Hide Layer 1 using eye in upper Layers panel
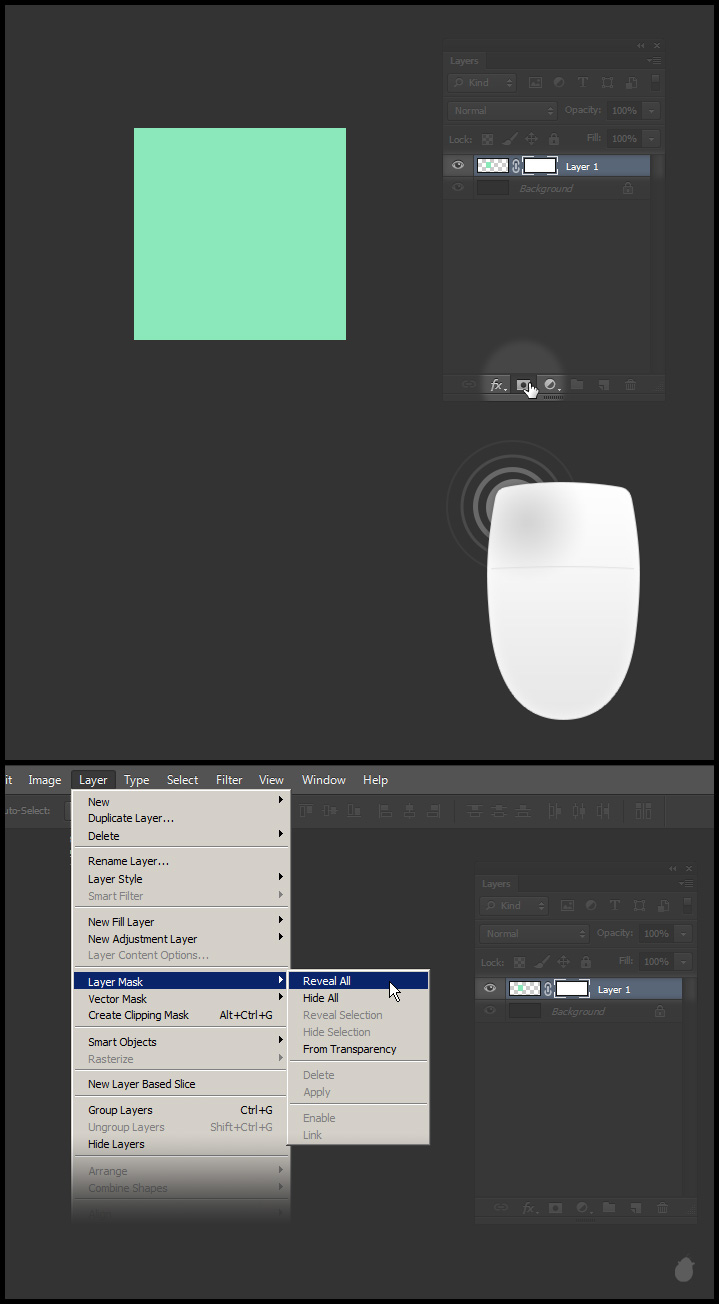This screenshot has width=719, height=1304. point(458,166)
